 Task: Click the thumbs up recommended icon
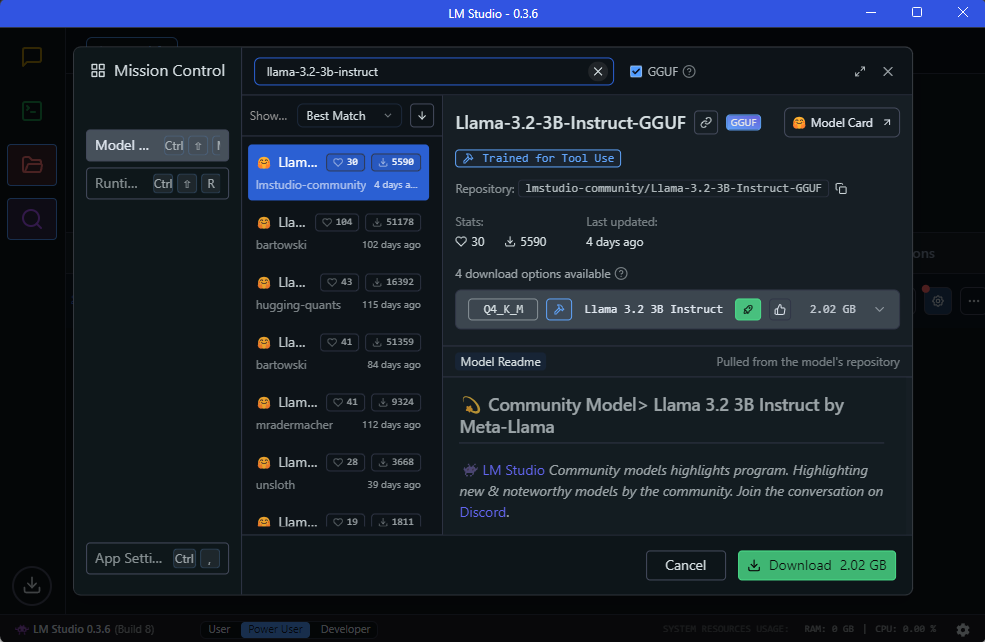tap(780, 309)
